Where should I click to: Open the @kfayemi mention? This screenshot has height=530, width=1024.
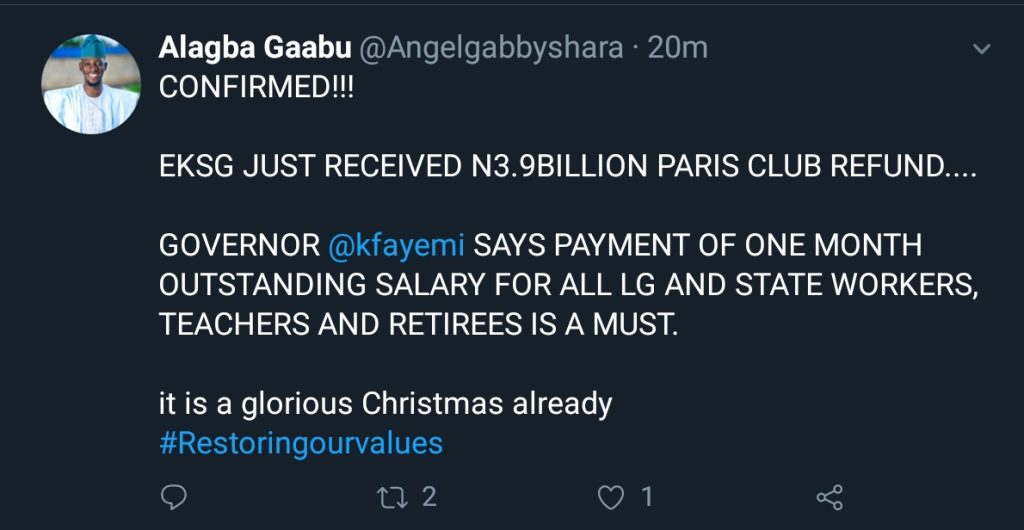[x=397, y=245]
